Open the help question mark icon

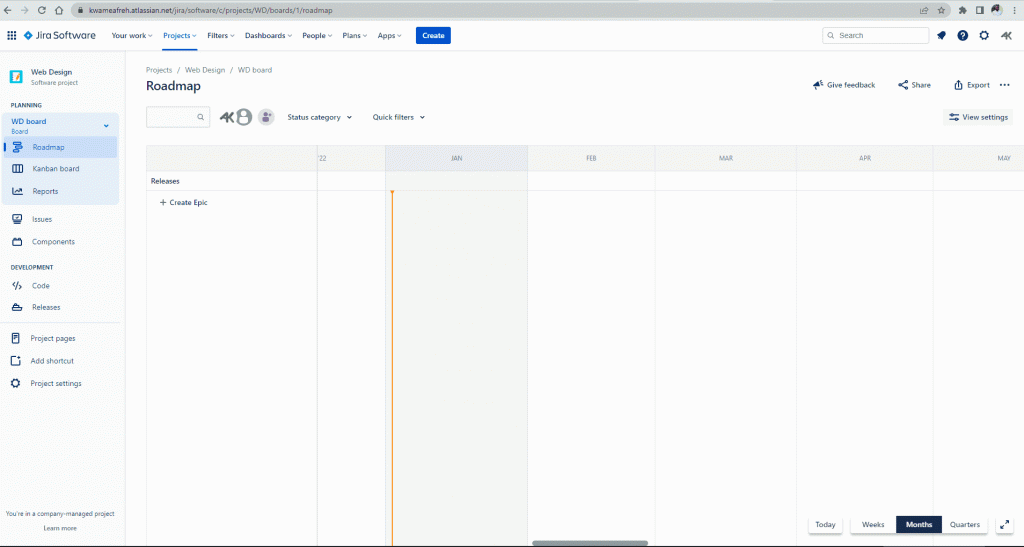point(963,35)
